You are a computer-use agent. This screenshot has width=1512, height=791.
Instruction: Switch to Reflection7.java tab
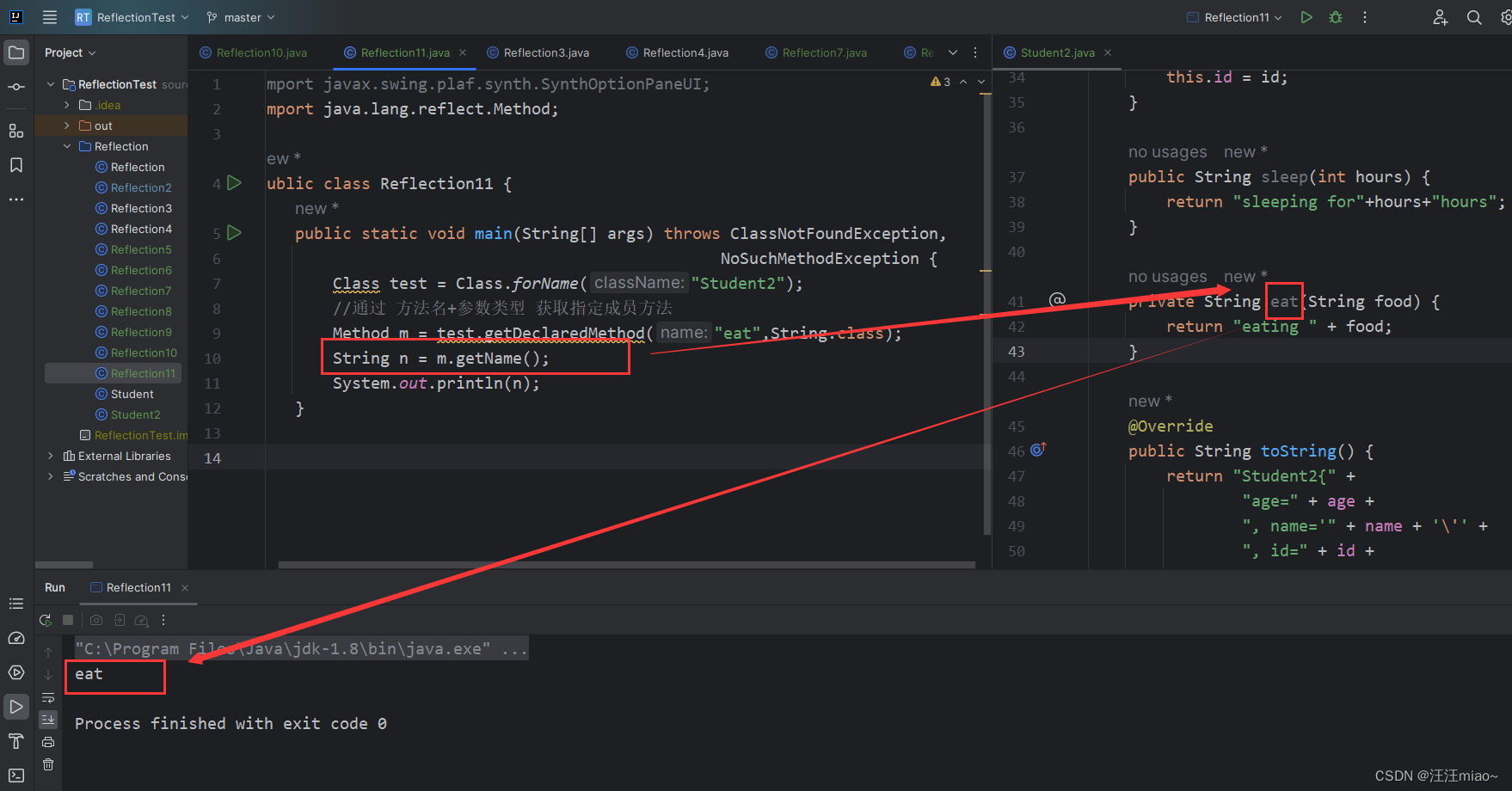(816, 52)
